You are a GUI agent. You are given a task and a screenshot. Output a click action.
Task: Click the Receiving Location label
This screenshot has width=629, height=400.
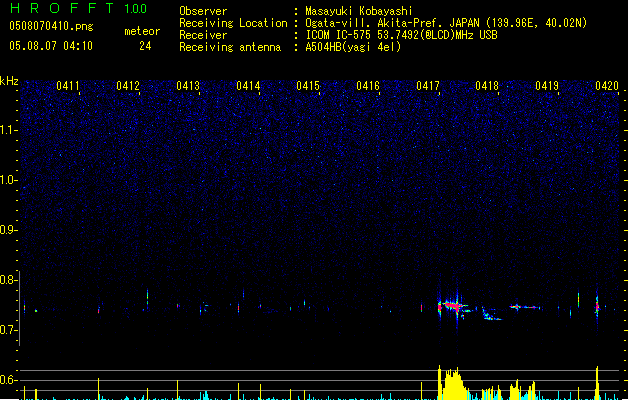233,23
